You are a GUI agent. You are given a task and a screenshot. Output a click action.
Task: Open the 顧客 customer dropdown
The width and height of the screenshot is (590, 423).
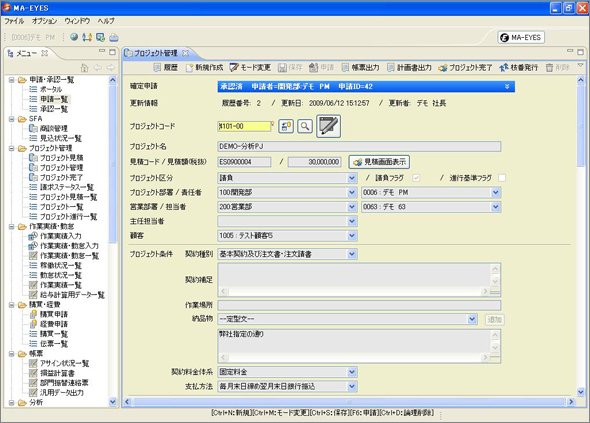point(351,236)
